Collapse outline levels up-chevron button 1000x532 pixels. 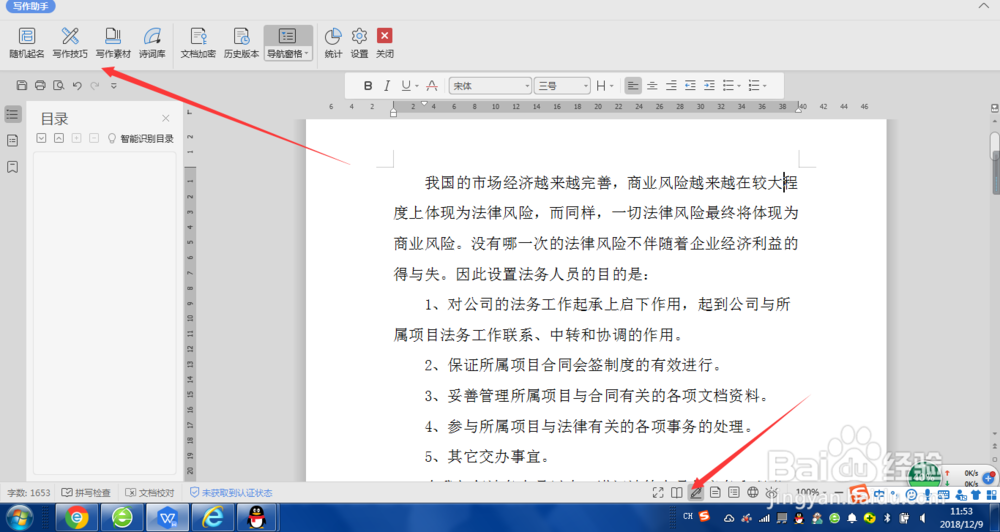click(x=59, y=138)
